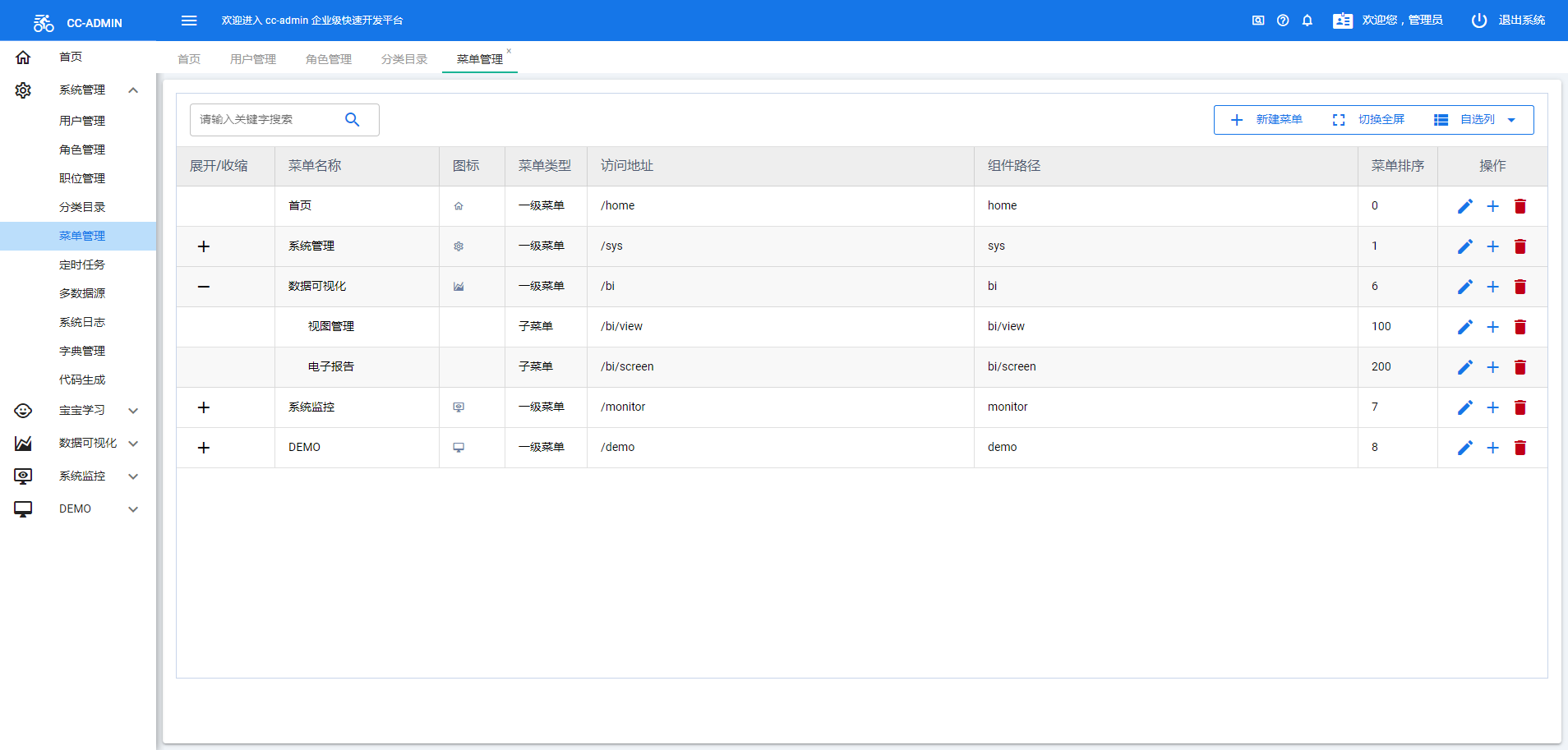Click the user profile card icon
The height and width of the screenshot is (750, 1568).
click(x=1343, y=21)
